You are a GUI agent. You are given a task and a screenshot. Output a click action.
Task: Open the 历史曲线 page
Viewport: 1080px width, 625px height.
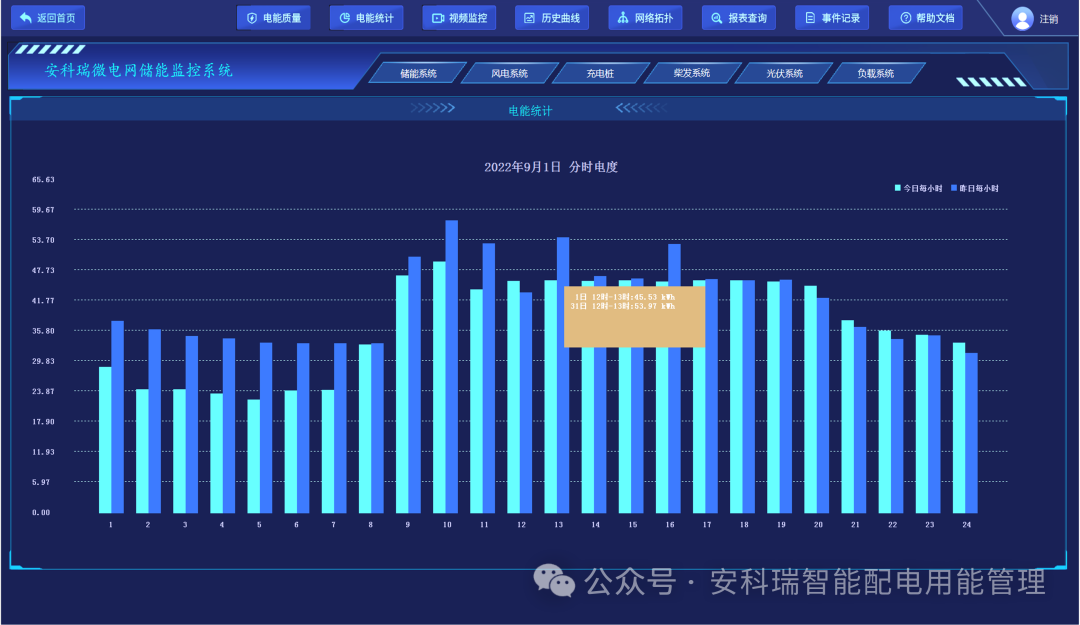[x=552, y=18]
